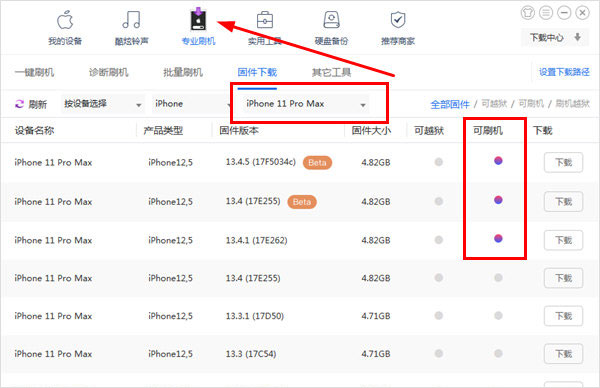Viewport: 600px width, 388px height.
Task: Select iPhone12,5 in 13.4.1 row
Action: (170, 240)
